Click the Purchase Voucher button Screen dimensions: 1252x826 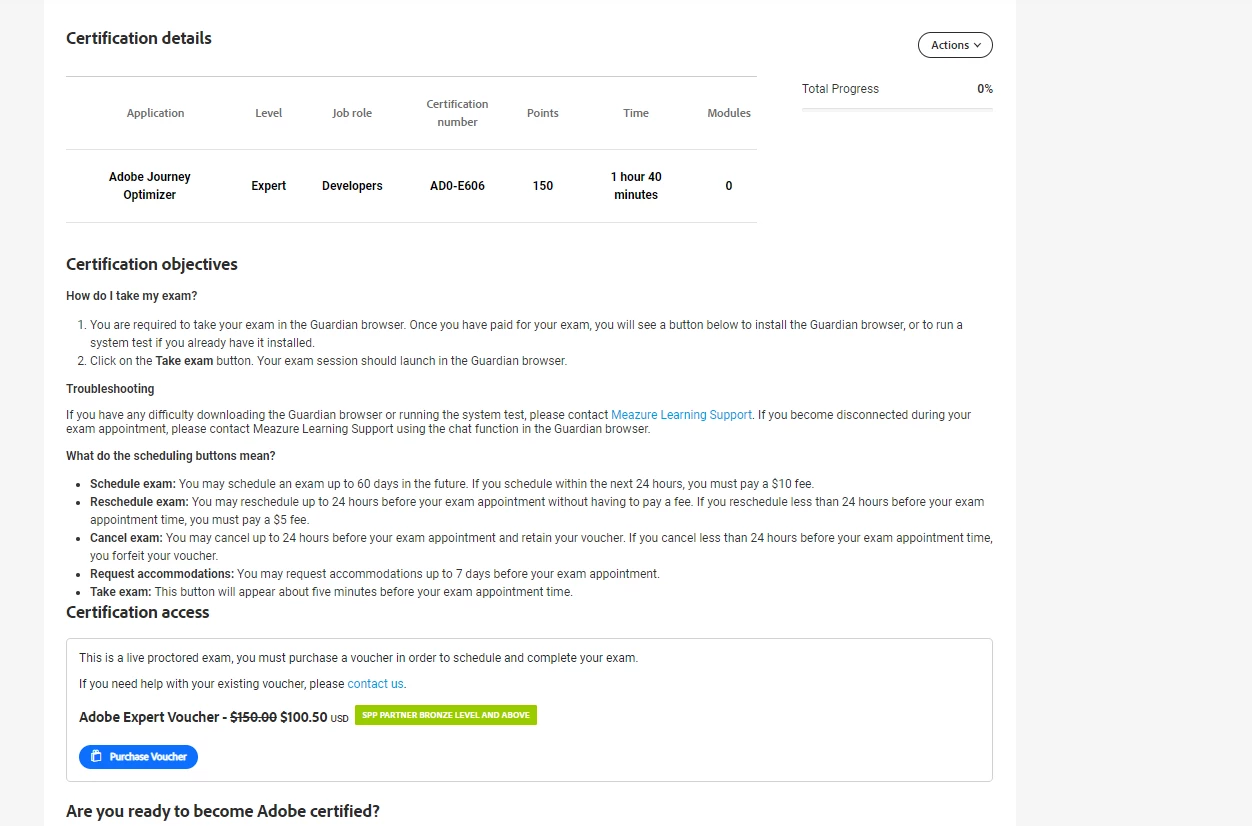(138, 757)
